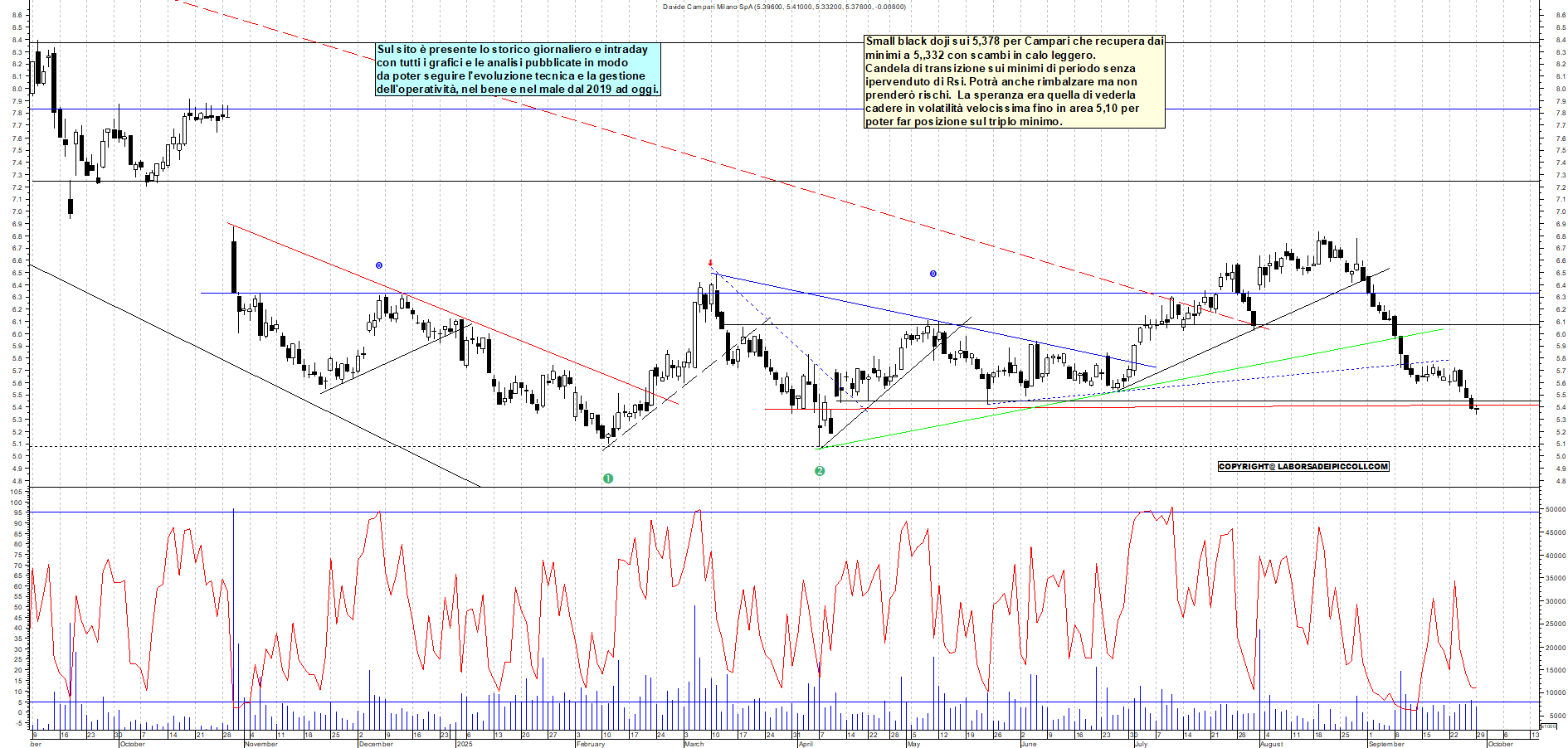The width and height of the screenshot is (1568, 748).
Task: Click the August label on the time axis
Action: click(x=1272, y=744)
